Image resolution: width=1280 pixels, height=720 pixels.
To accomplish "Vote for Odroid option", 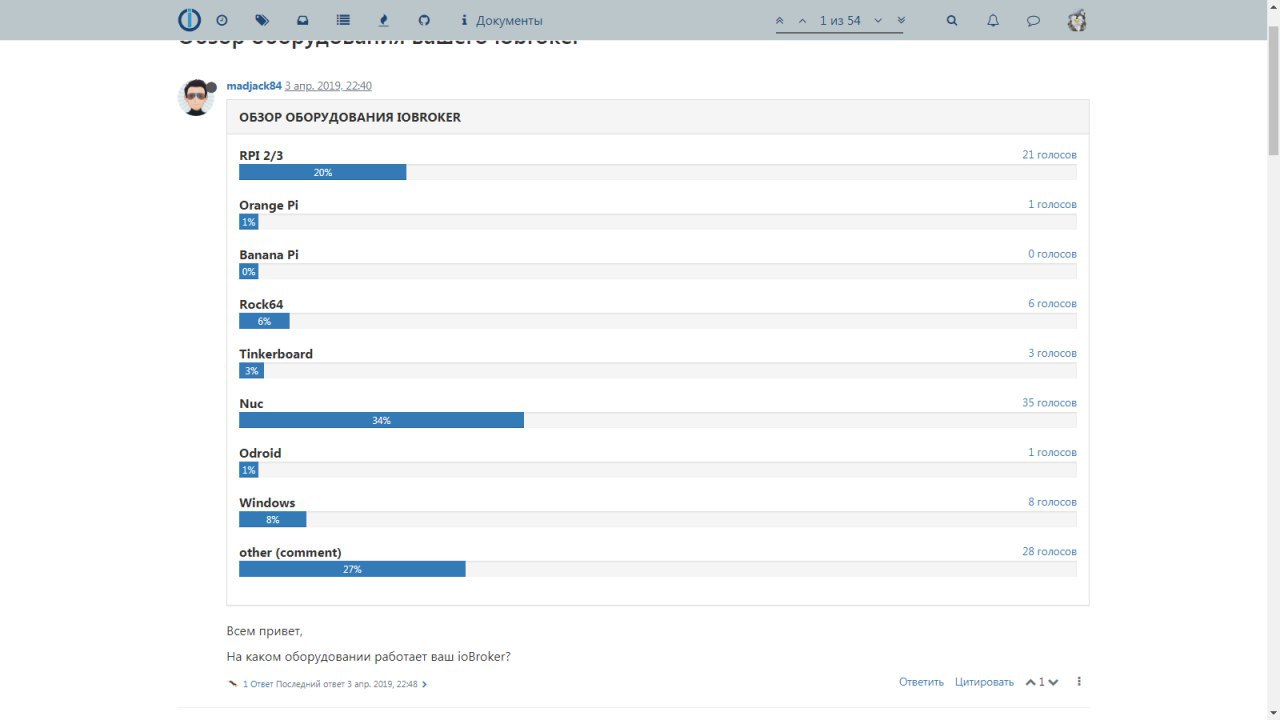I will [260, 453].
